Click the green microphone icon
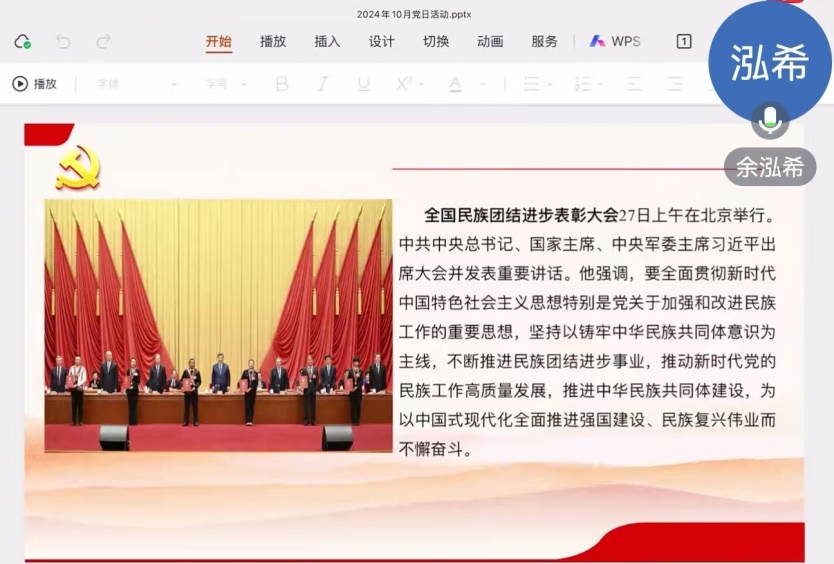834x564 pixels. (x=769, y=121)
